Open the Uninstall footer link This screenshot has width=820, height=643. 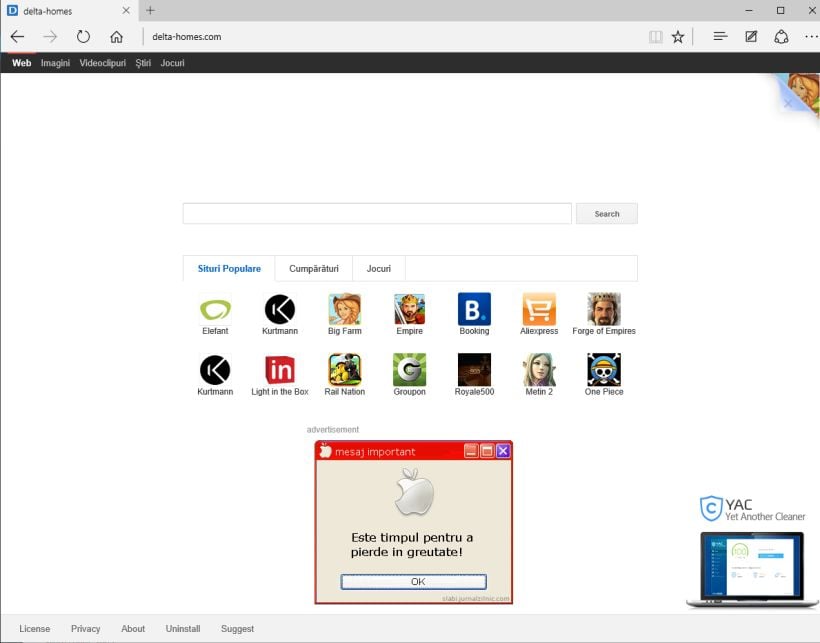coord(183,628)
